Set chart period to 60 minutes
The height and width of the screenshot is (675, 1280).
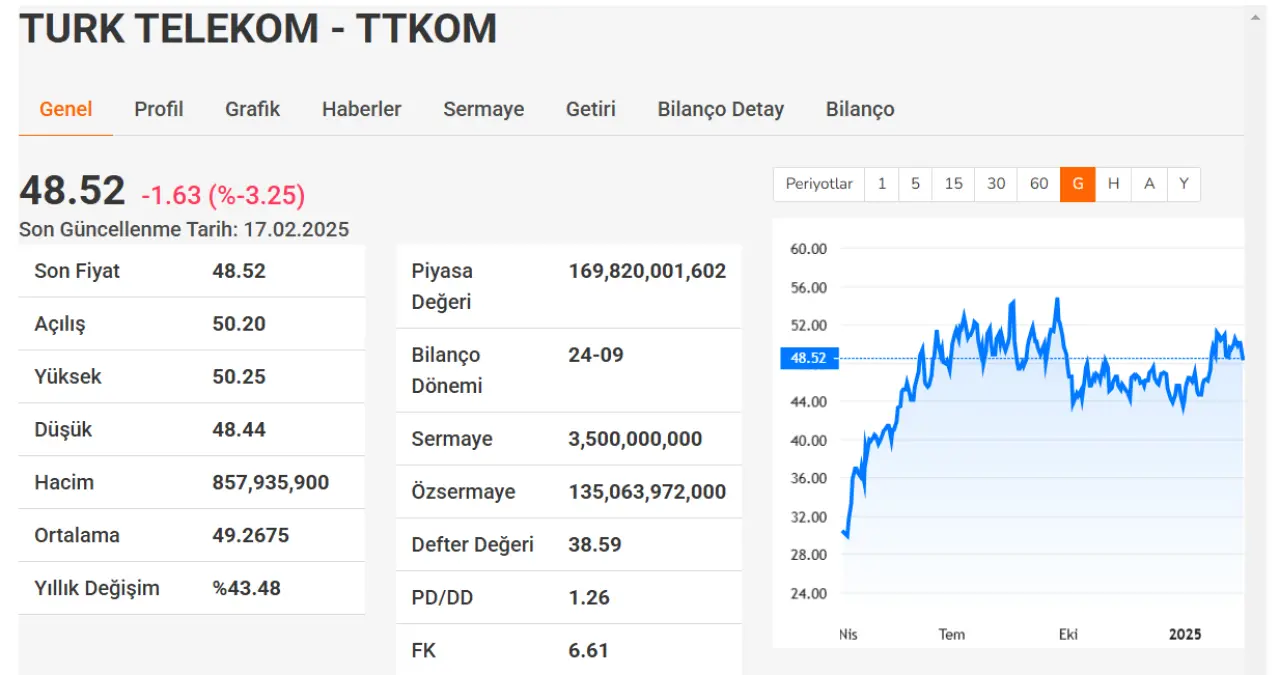pyautogui.click(x=1039, y=184)
